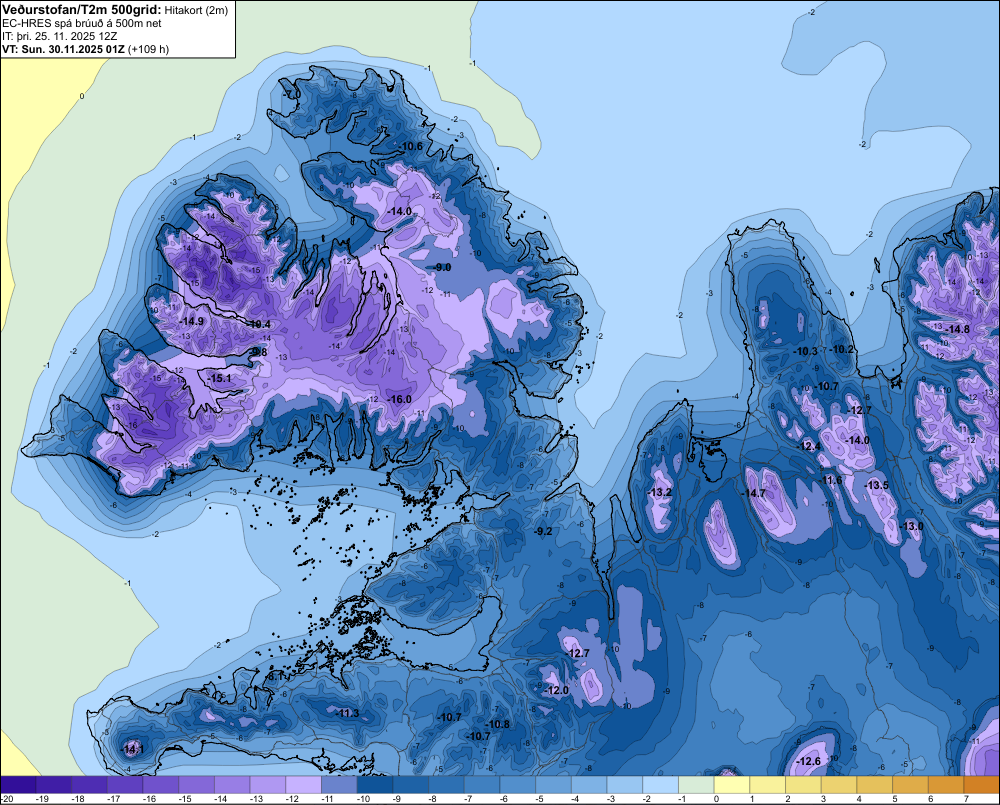1000x805 pixels.
Task: Click the legend scale label 7
Action: (966, 799)
